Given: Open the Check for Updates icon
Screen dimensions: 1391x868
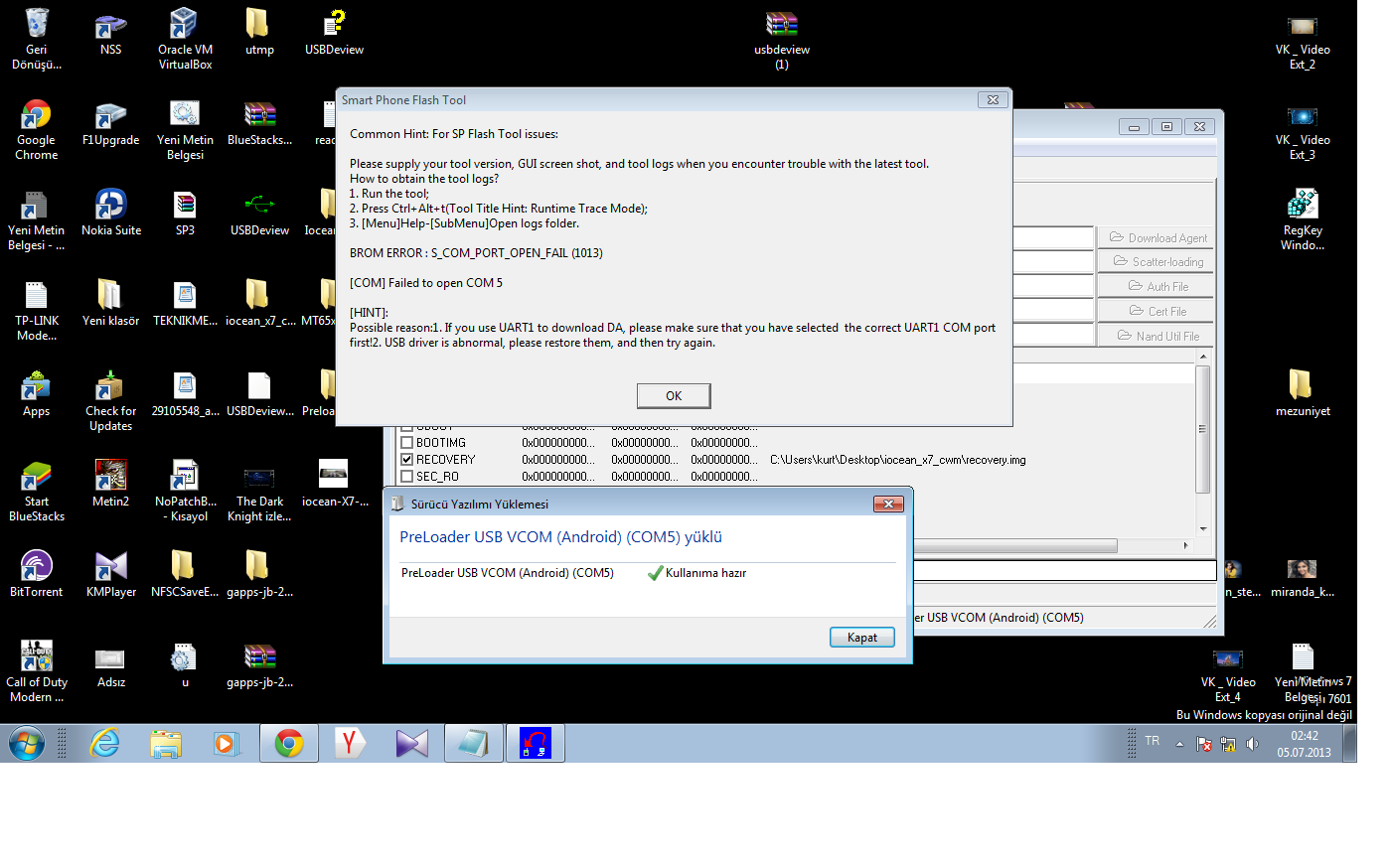Looking at the screenshot, I should pyautogui.click(x=110, y=400).
